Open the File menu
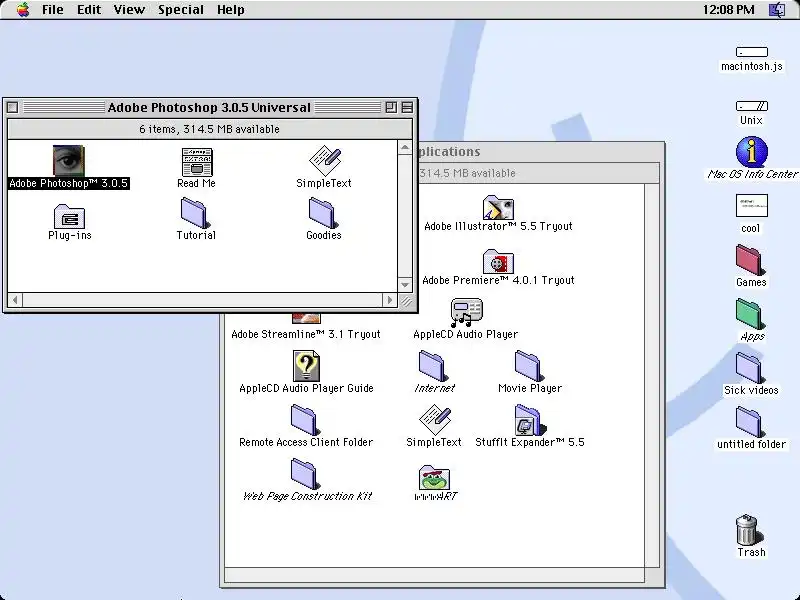 [x=53, y=10]
